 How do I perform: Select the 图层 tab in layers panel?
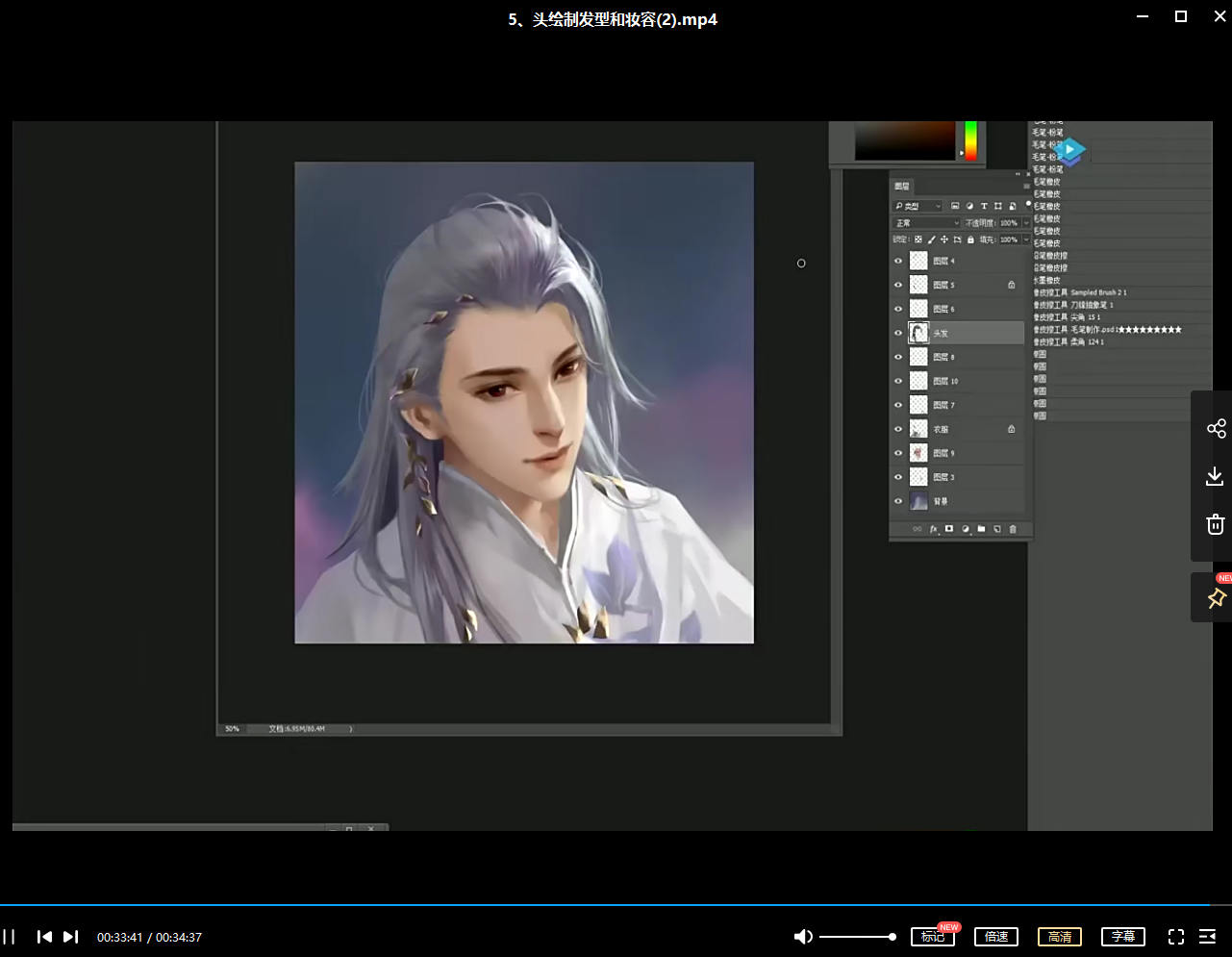(901, 187)
